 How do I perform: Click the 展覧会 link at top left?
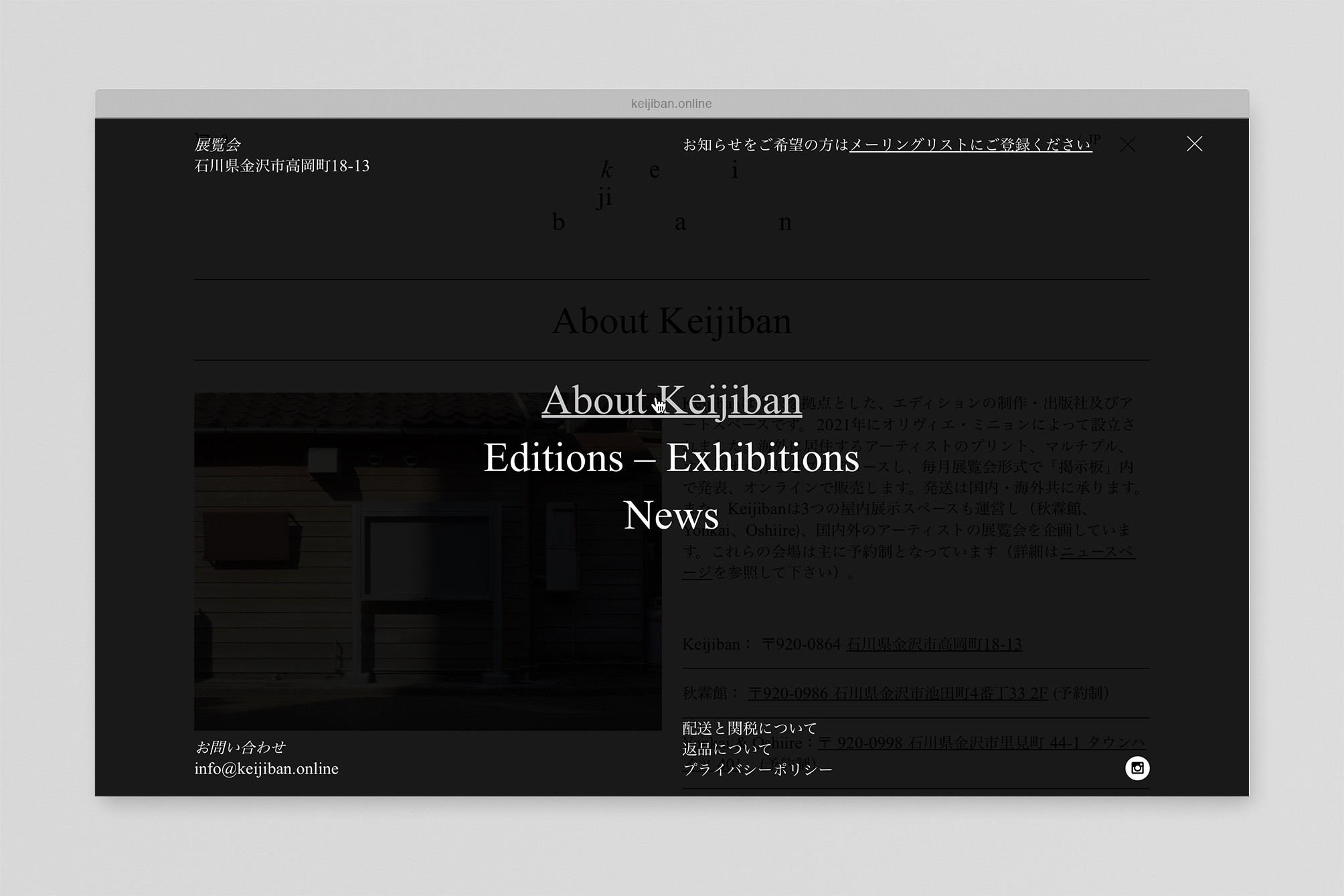click(x=218, y=143)
